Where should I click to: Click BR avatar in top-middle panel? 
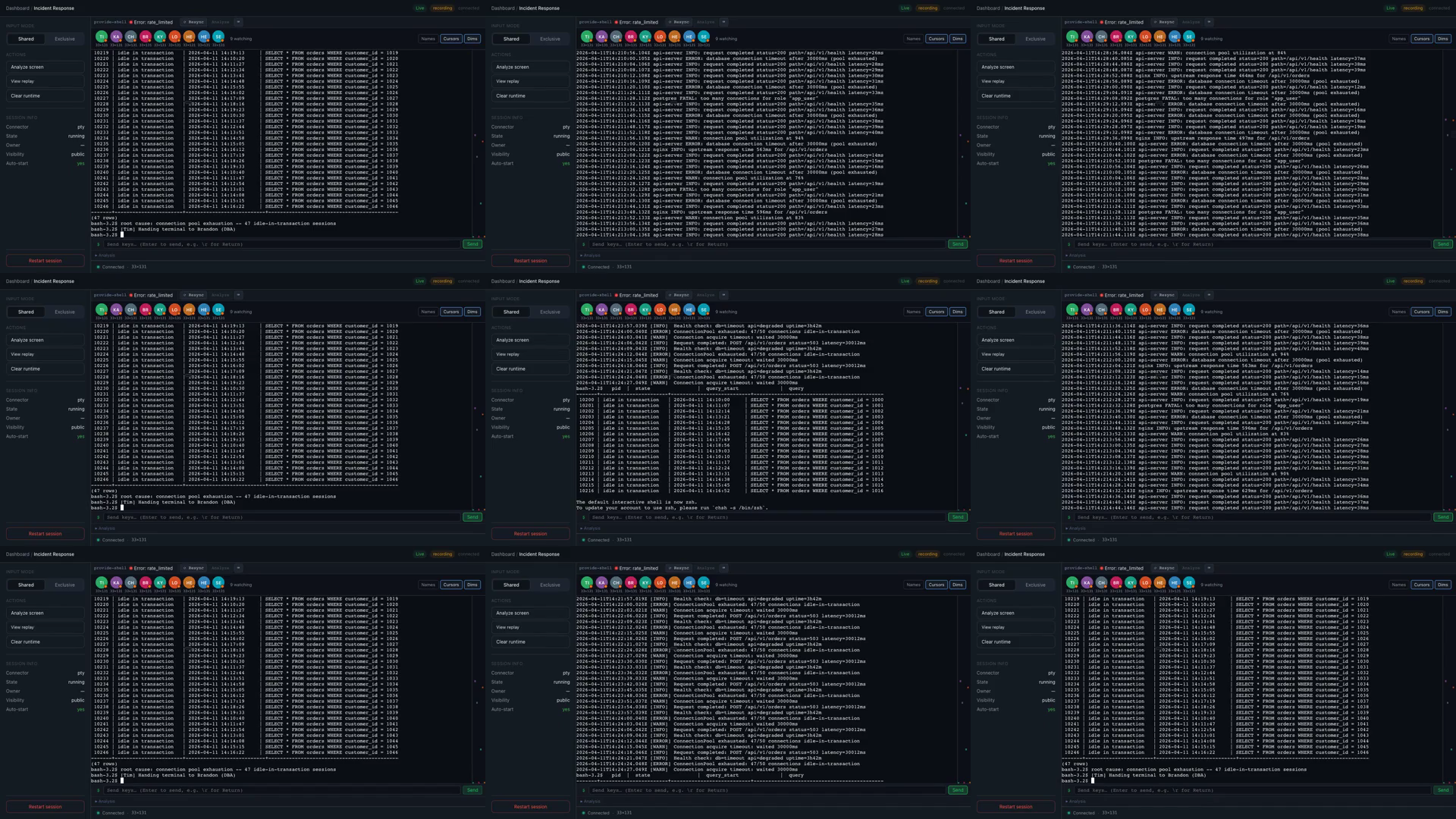[630, 36]
